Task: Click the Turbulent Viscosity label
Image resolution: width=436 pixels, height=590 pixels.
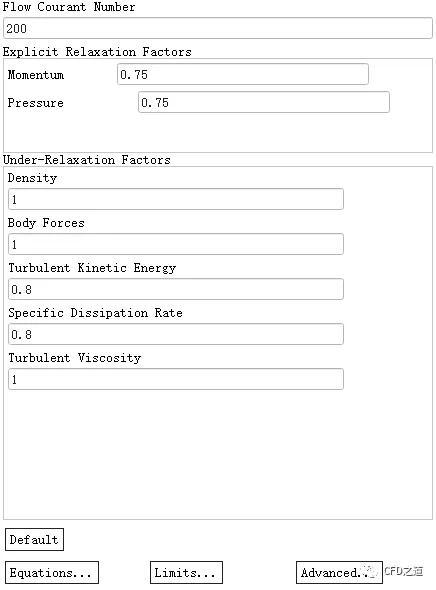Action: pyautogui.click(x=74, y=357)
